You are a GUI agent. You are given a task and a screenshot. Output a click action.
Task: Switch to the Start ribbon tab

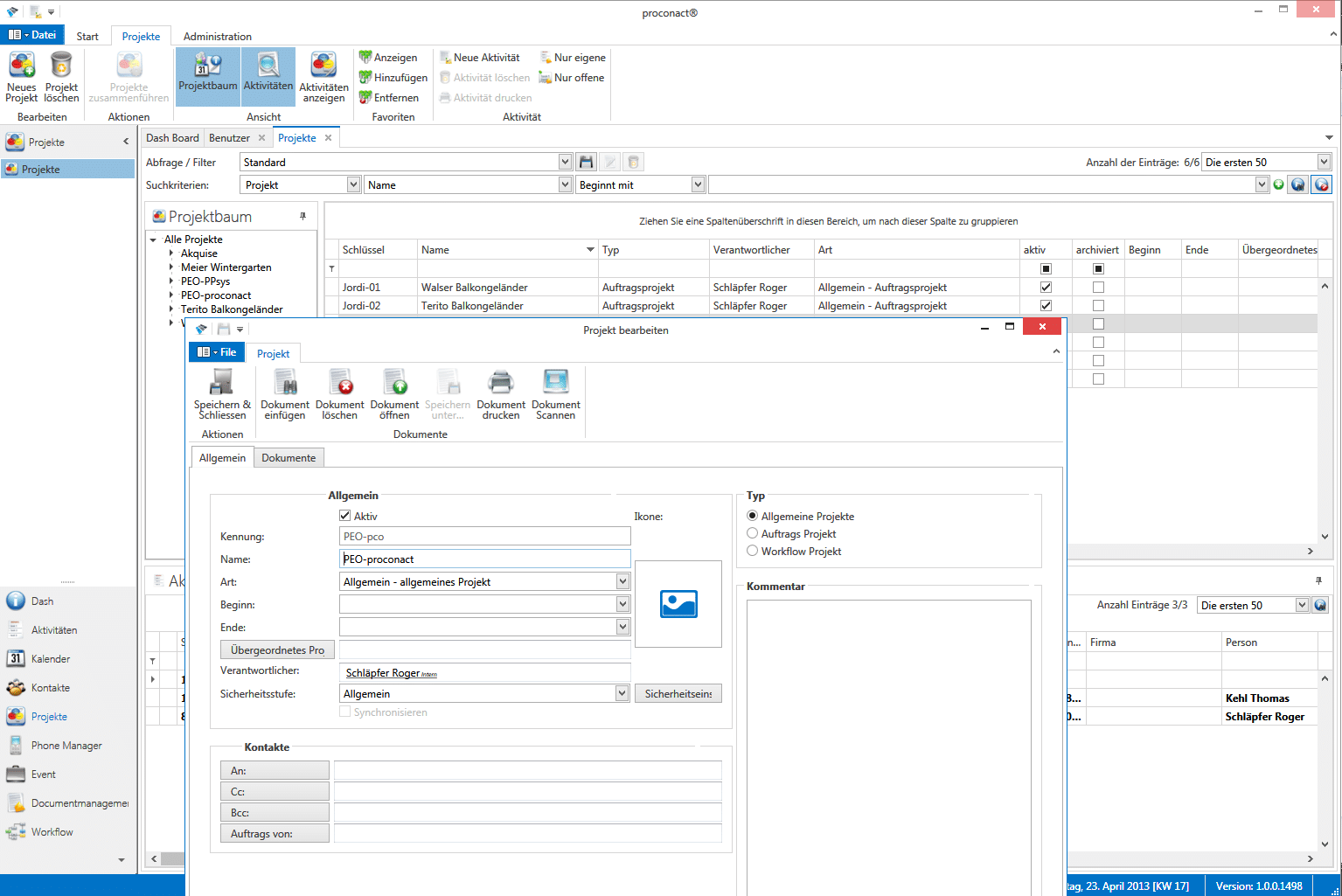87,37
